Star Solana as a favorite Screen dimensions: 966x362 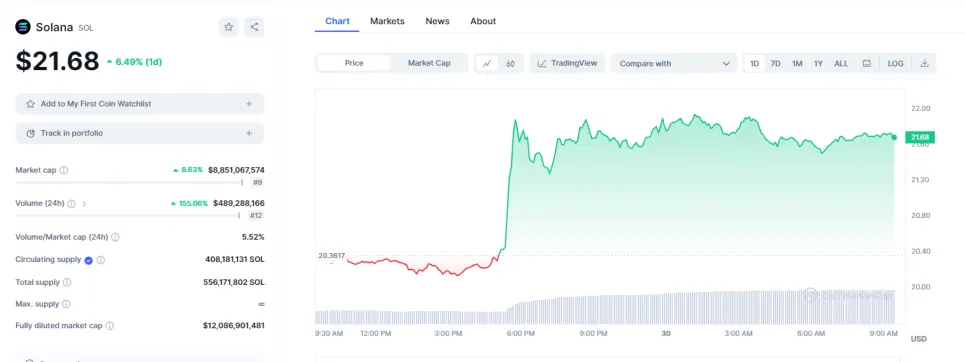pos(229,27)
